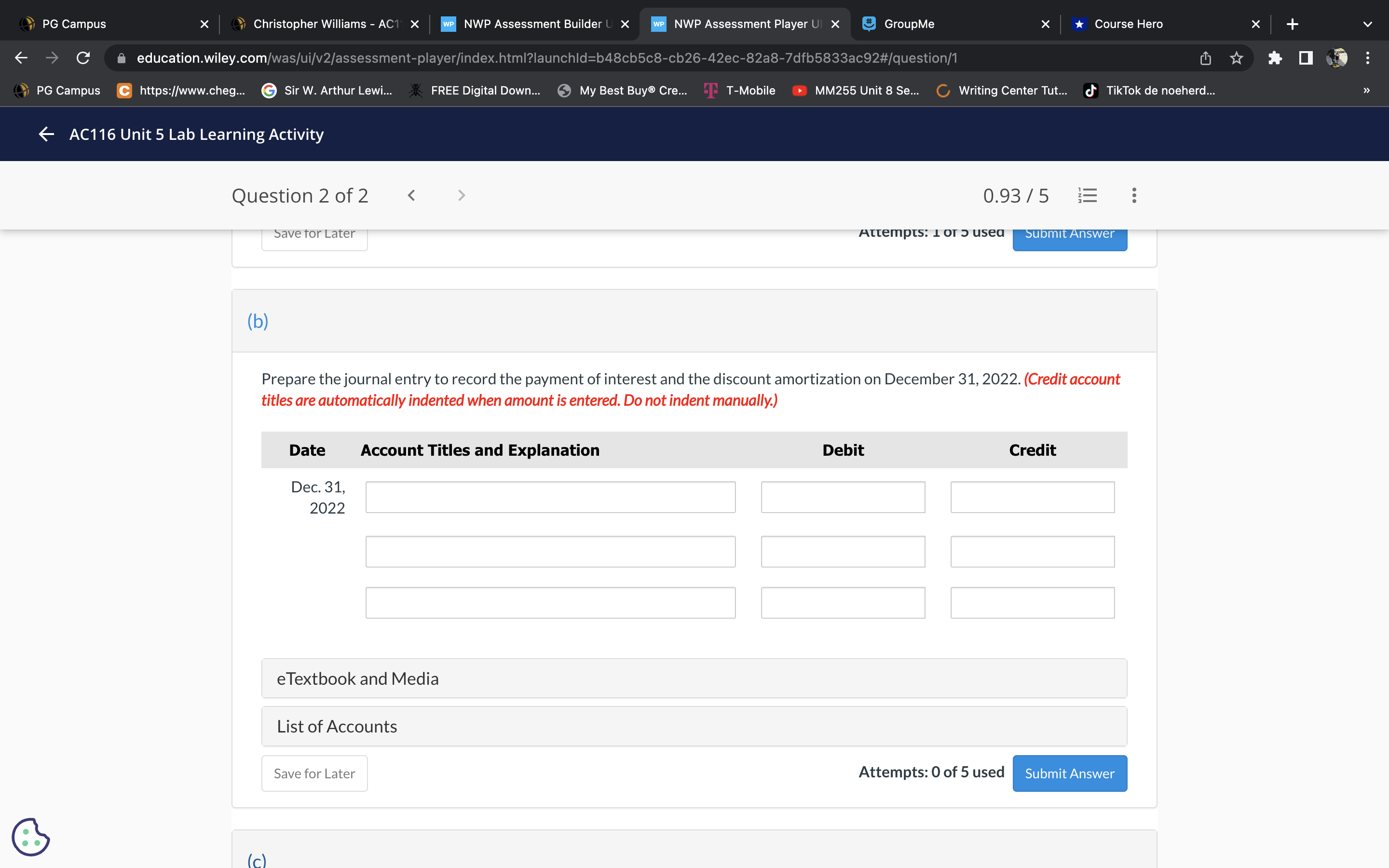Open the browser extensions puzzle icon

(1275, 57)
